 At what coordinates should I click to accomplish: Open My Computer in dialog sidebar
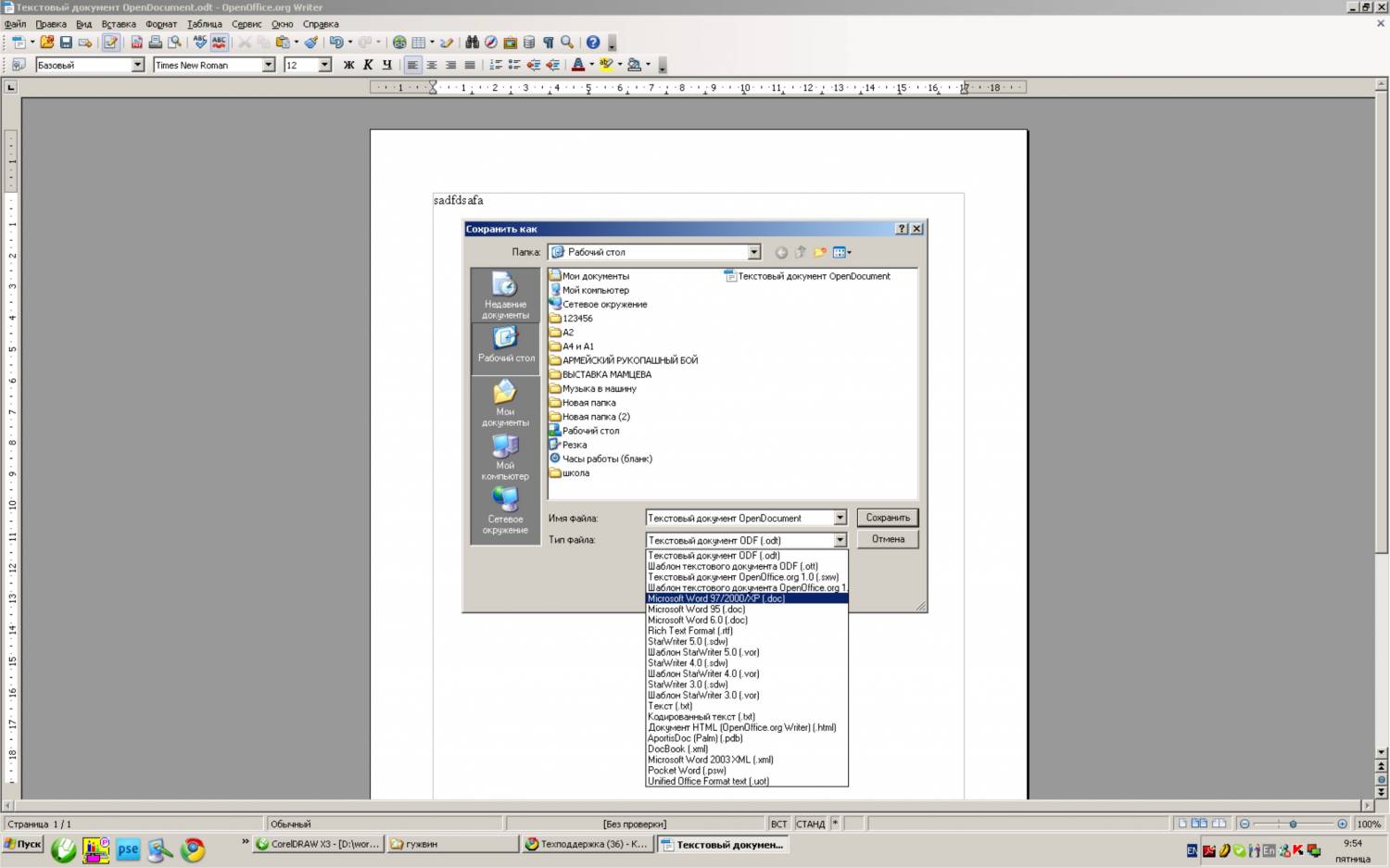pos(505,457)
